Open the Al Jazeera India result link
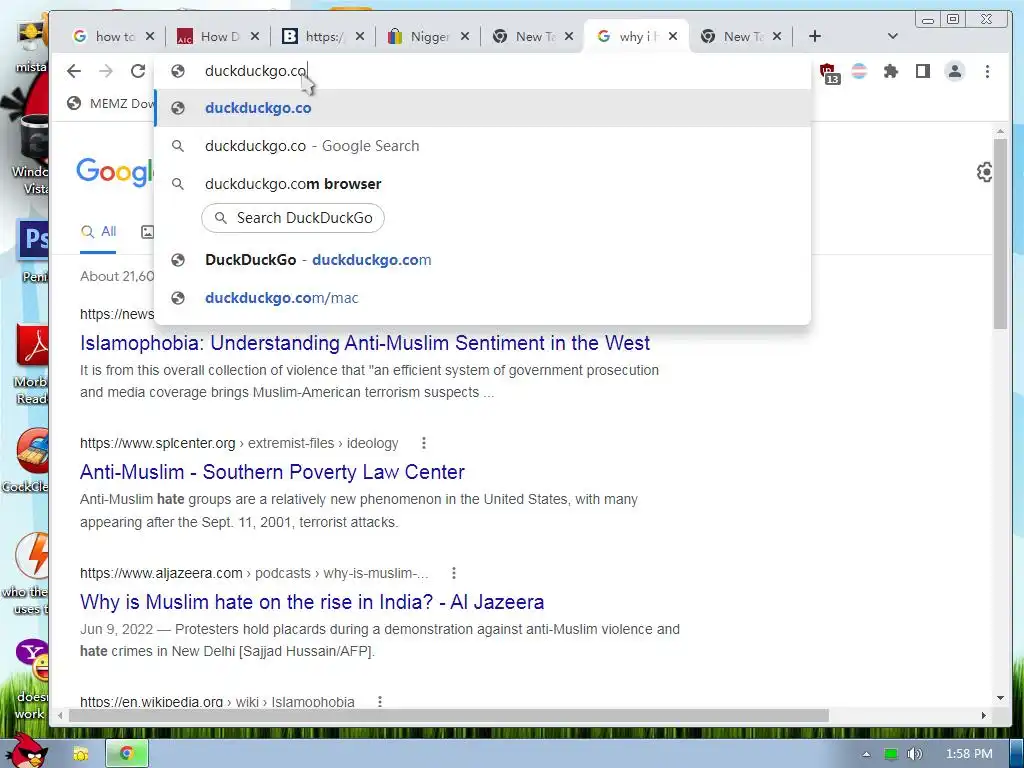 (x=312, y=601)
